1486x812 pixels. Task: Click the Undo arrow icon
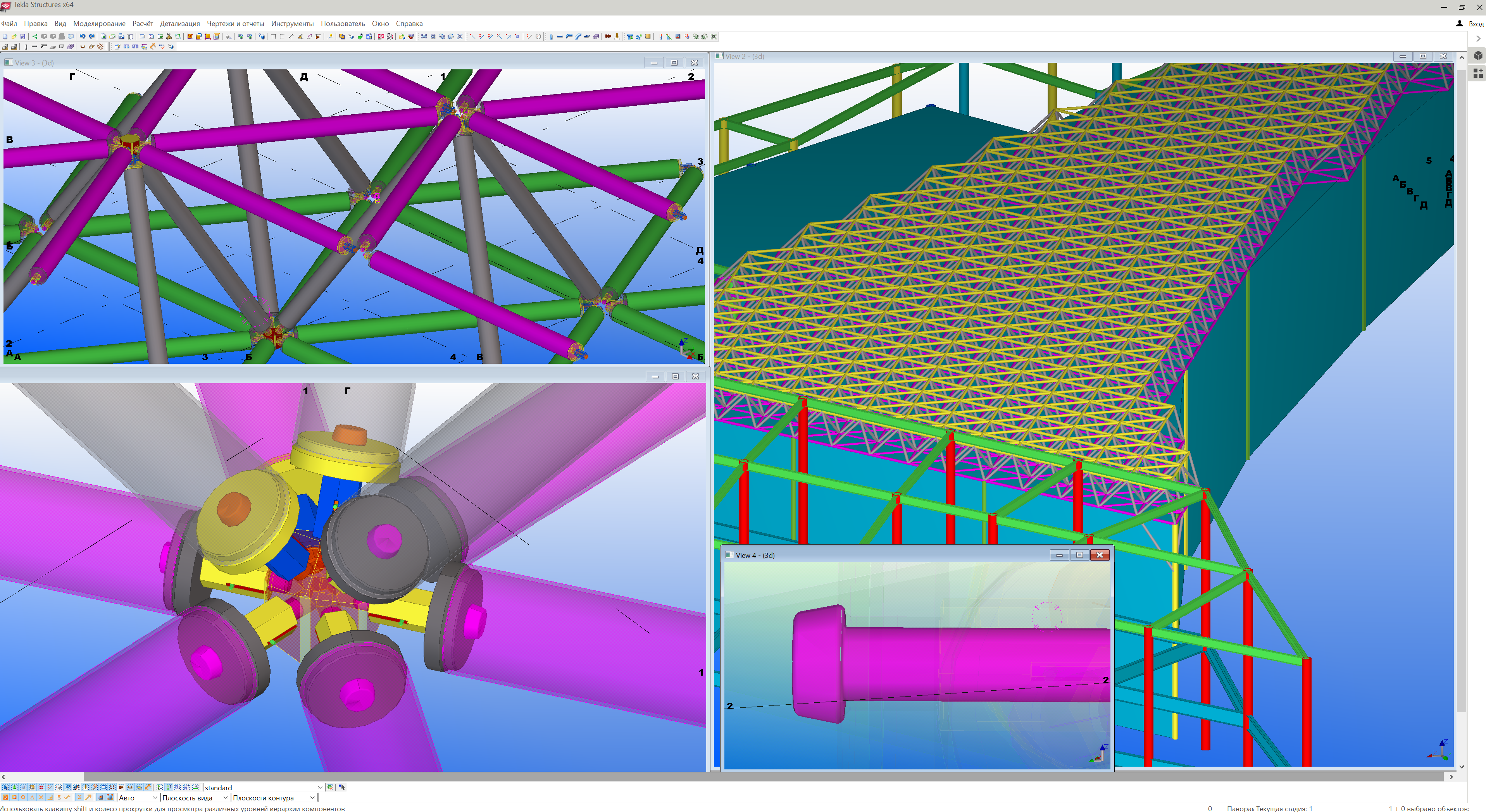click(x=83, y=36)
